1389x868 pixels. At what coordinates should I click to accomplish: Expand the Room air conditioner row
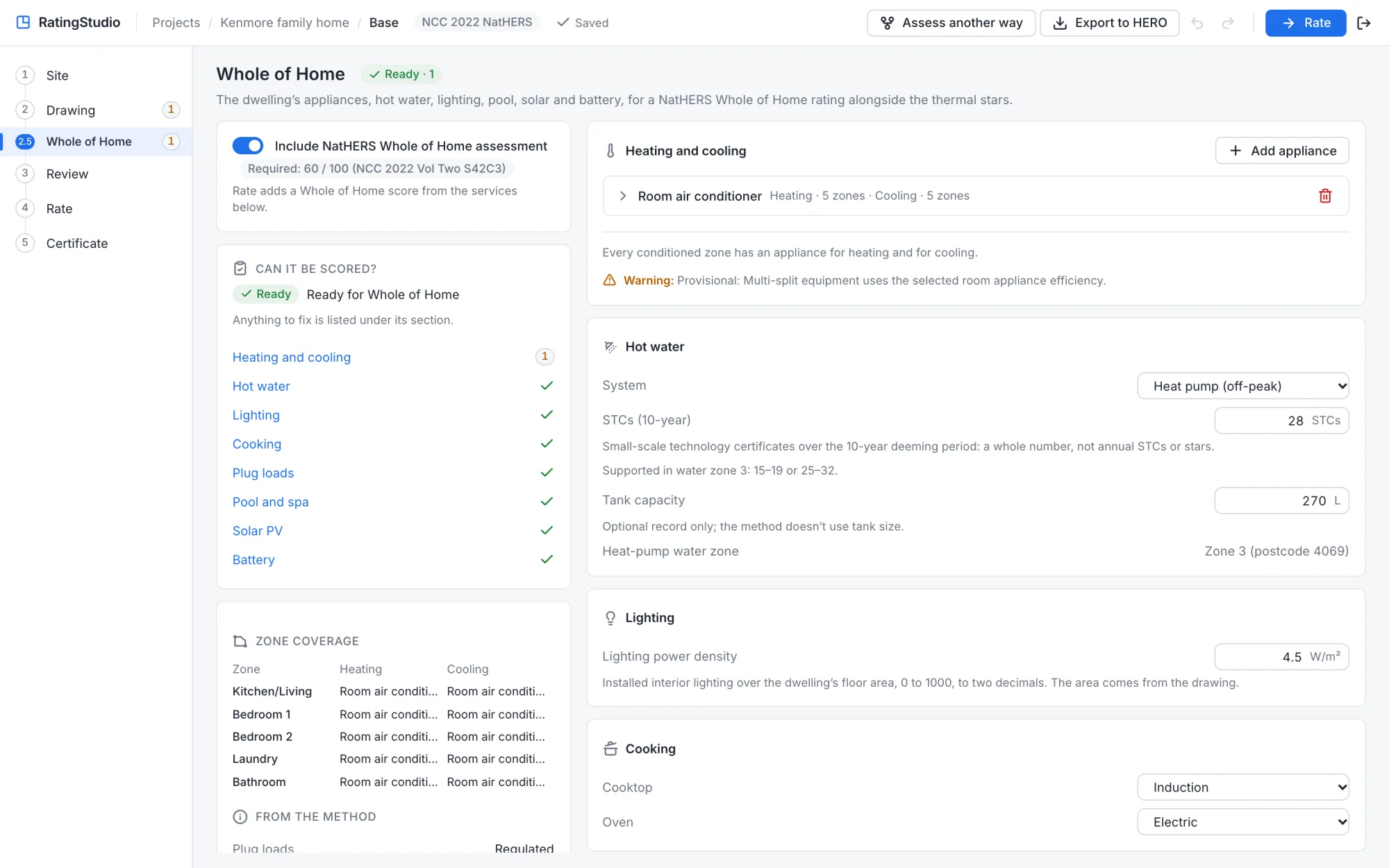(623, 196)
